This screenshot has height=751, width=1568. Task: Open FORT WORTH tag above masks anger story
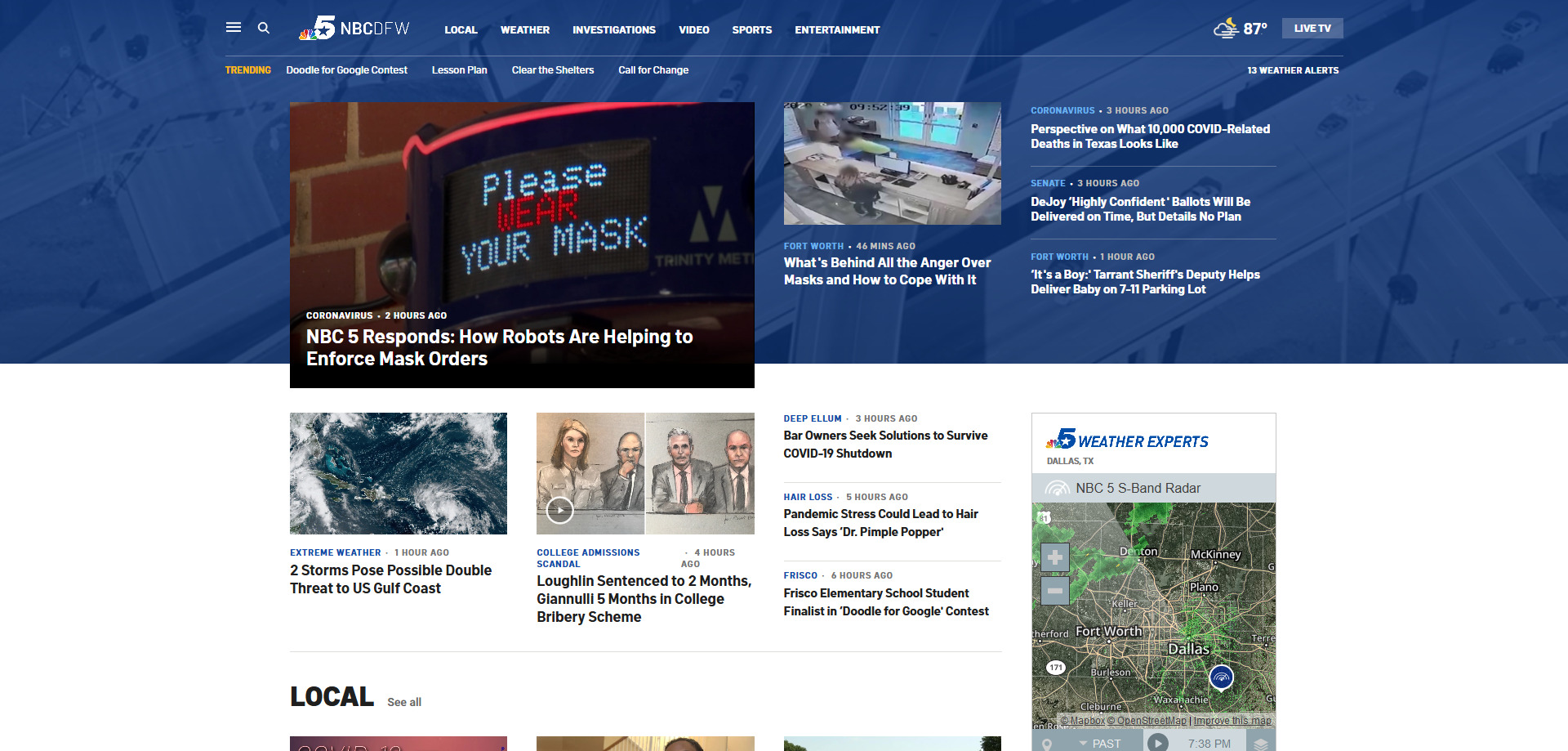(813, 246)
